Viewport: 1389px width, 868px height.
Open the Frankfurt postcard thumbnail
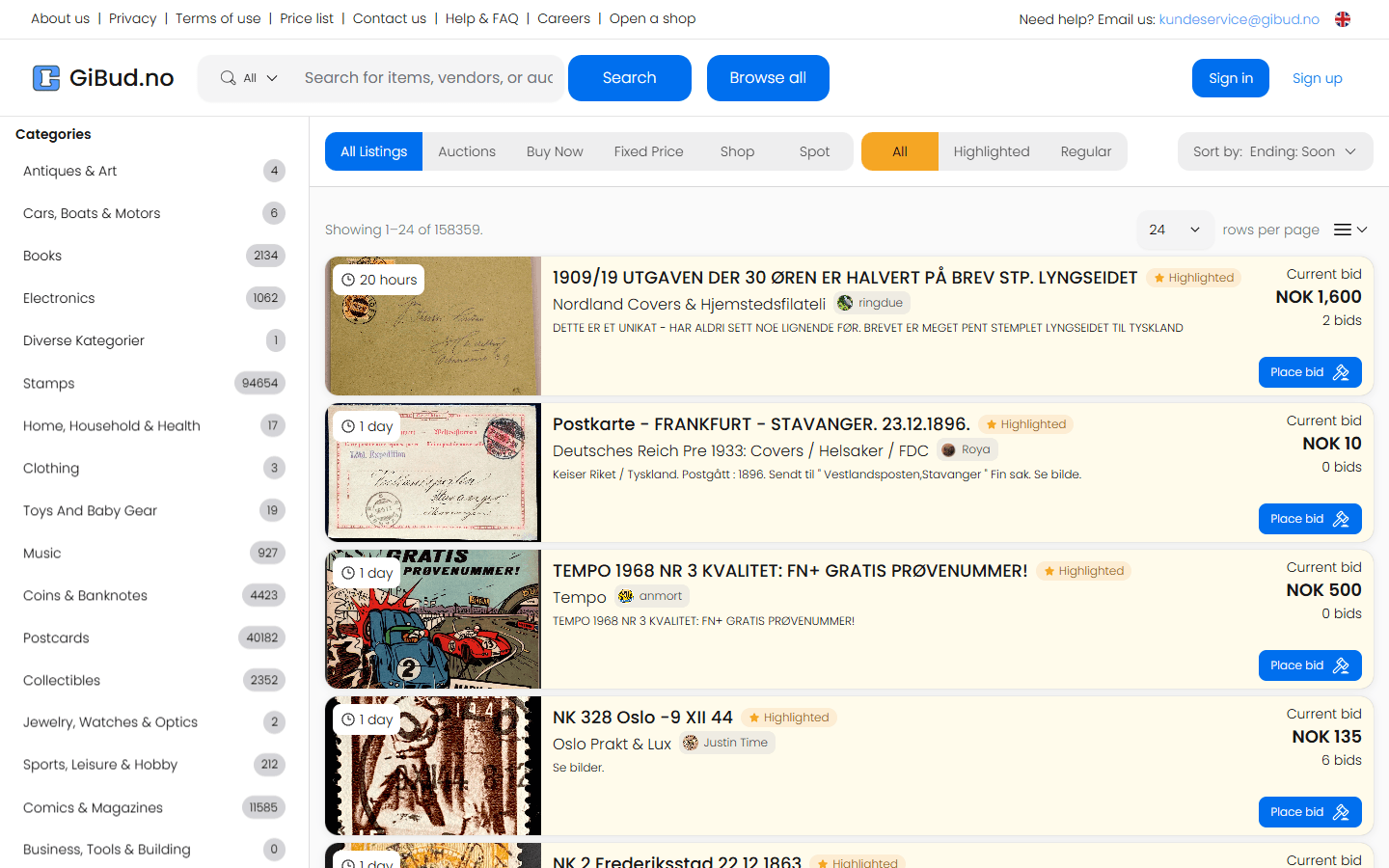pos(433,473)
